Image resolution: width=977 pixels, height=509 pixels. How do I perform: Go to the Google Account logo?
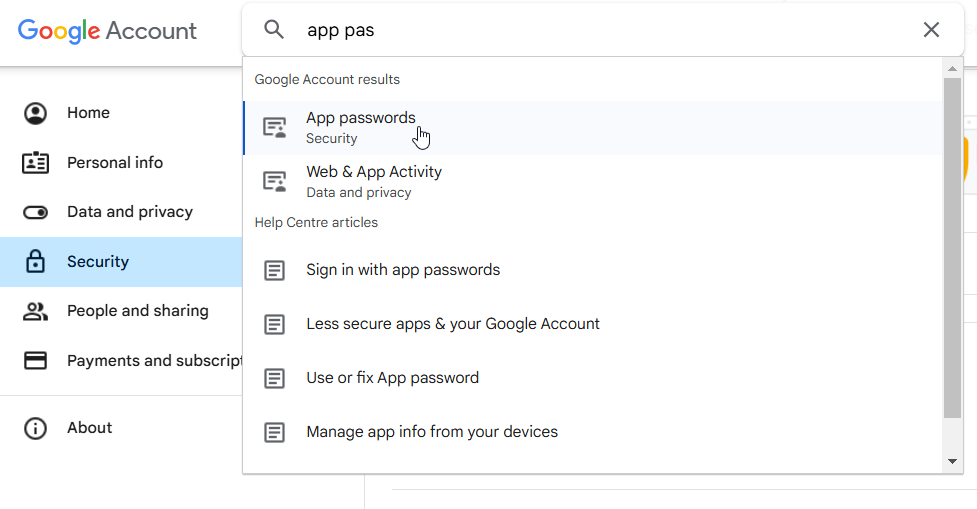tap(107, 30)
